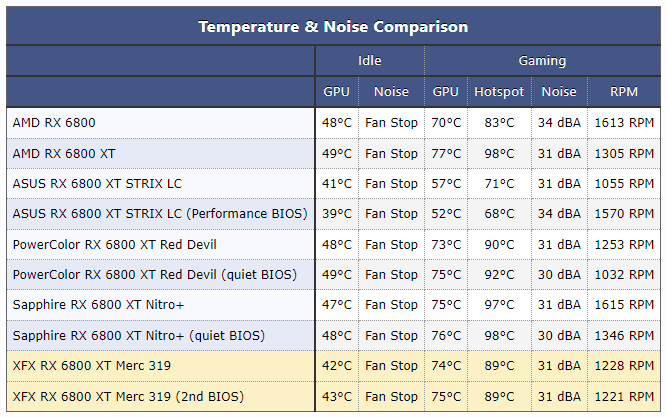Click the XFX RX 6800 XT Merc 319 label
This screenshot has width=667, height=418.
coord(91,366)
